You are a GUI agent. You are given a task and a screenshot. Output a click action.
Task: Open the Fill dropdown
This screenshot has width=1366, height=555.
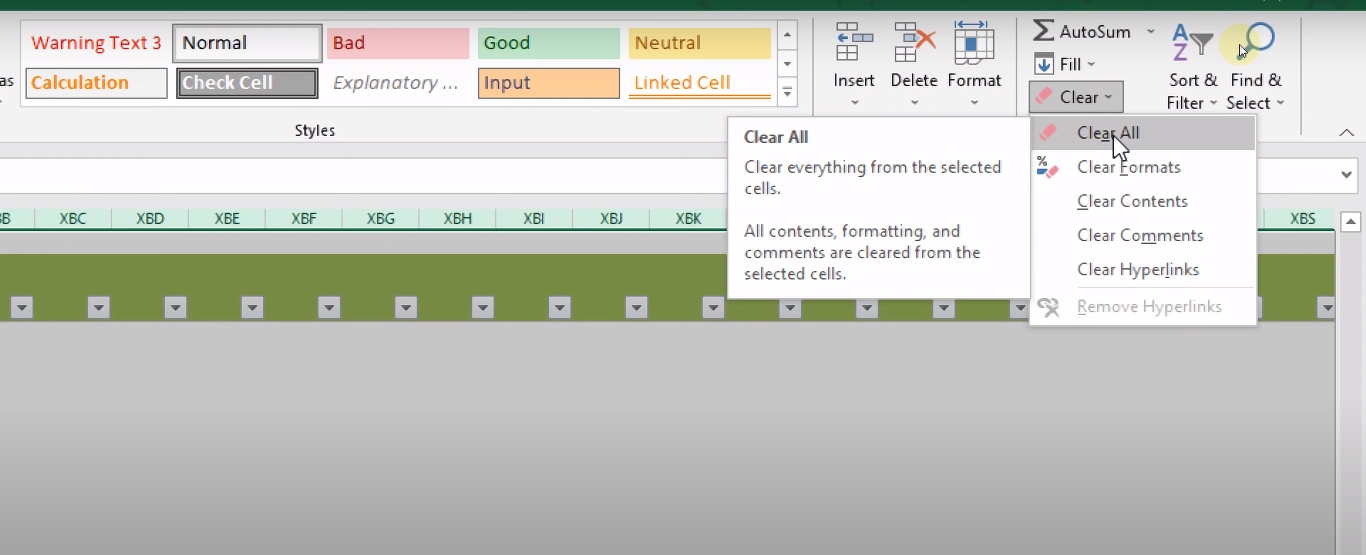tap(1090, 64)
